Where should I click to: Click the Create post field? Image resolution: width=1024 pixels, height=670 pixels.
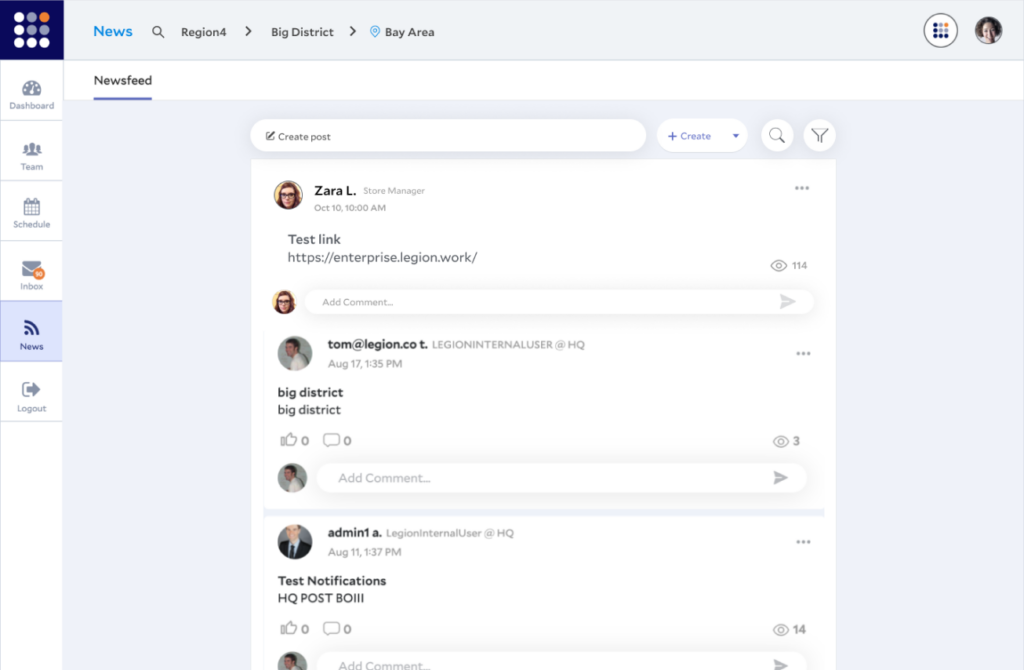click(448, 136)
